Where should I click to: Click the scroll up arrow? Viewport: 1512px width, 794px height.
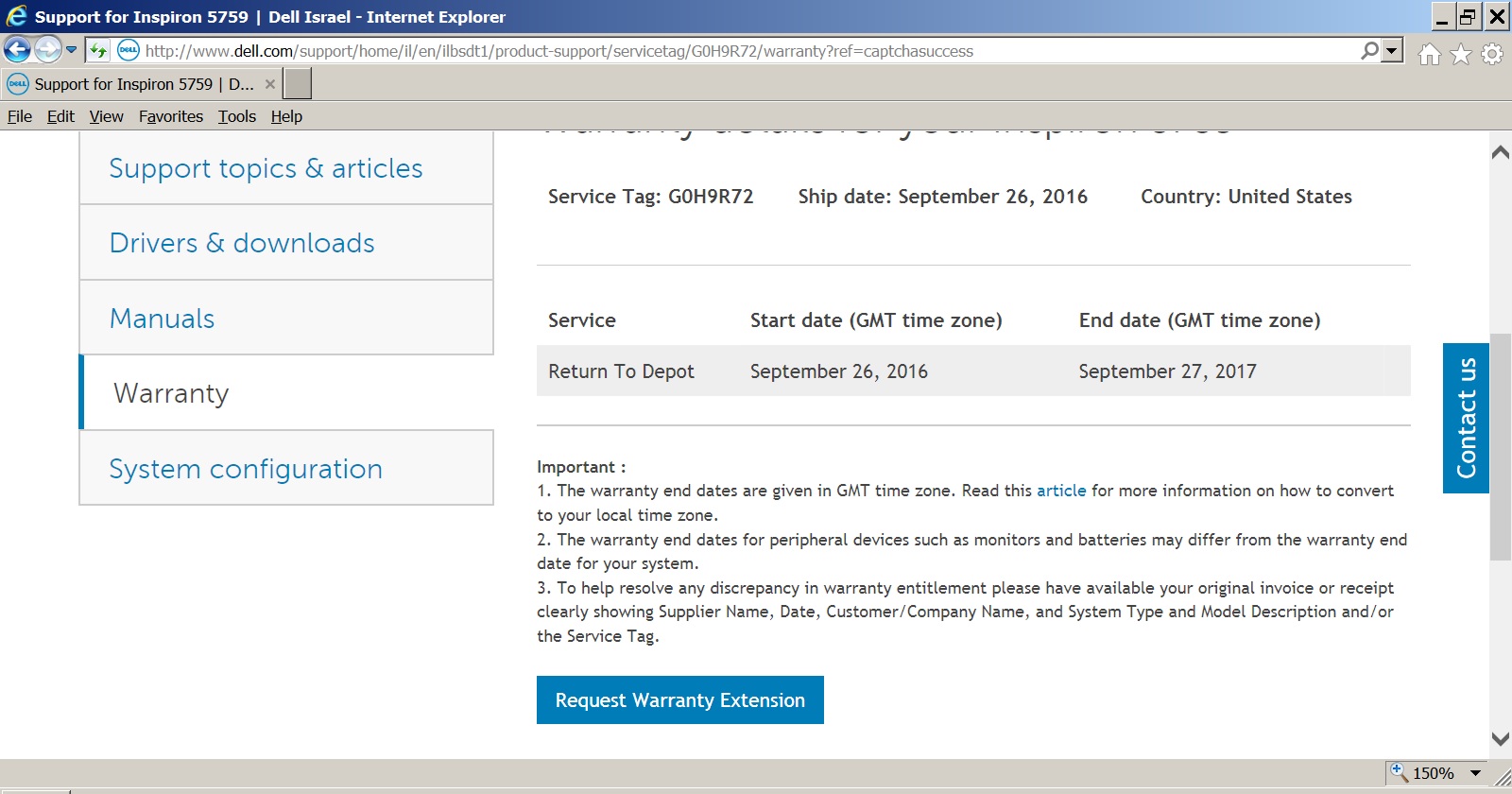click(1500, 152)
